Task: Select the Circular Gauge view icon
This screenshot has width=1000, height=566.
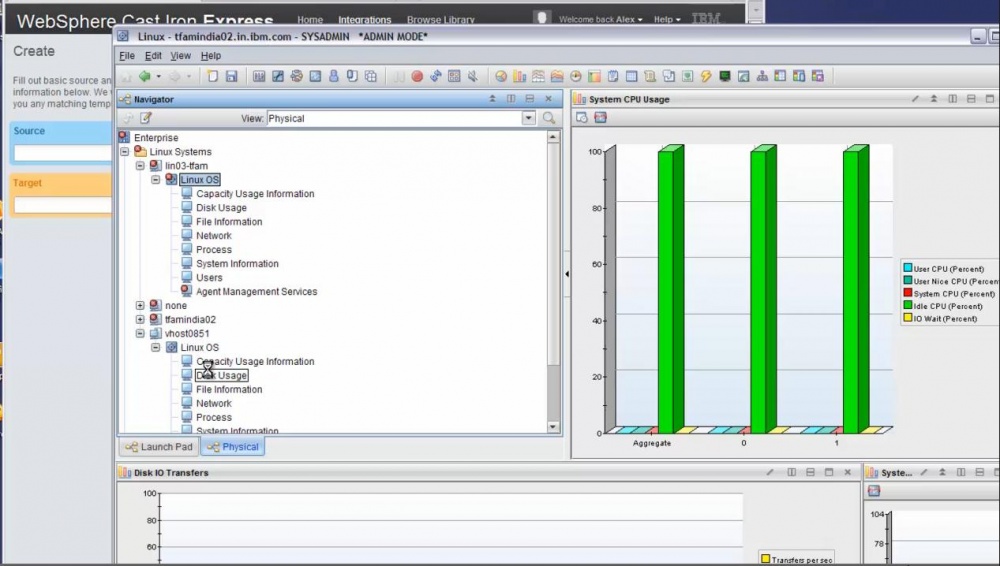Action: [576, 77]
